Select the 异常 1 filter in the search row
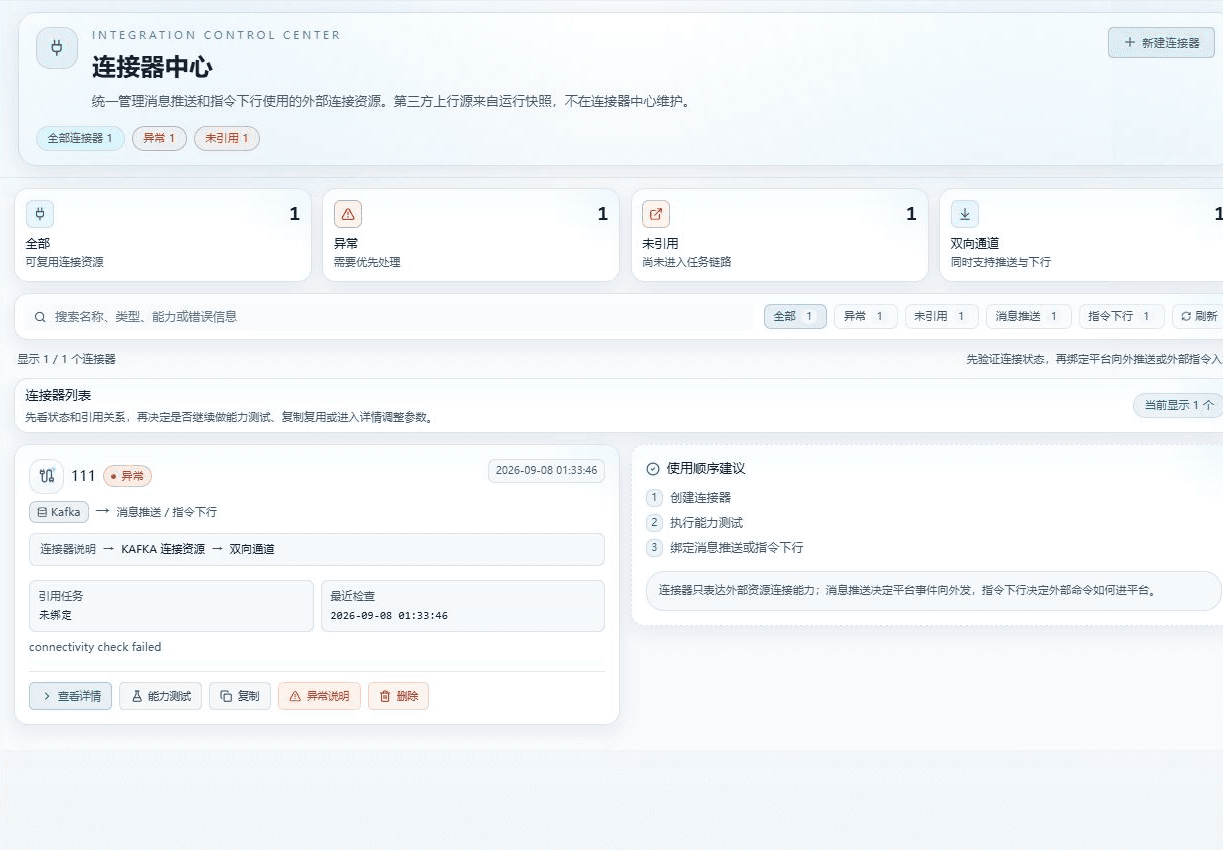1223x850 pixels. click(x=866, y=316)
